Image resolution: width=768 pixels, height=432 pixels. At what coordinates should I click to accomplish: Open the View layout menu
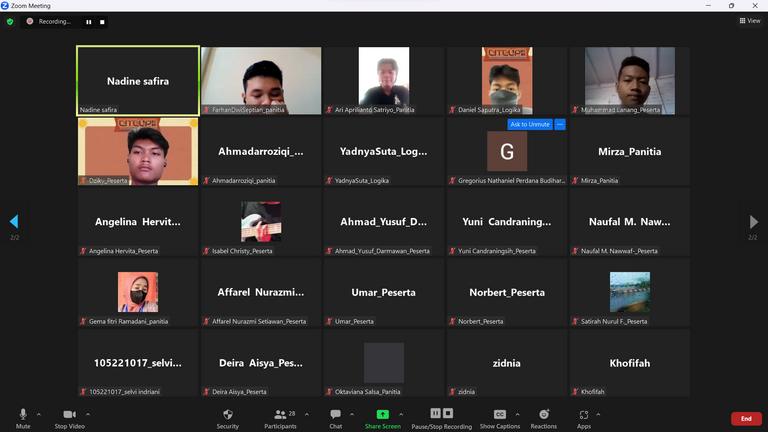pos(749,20)
